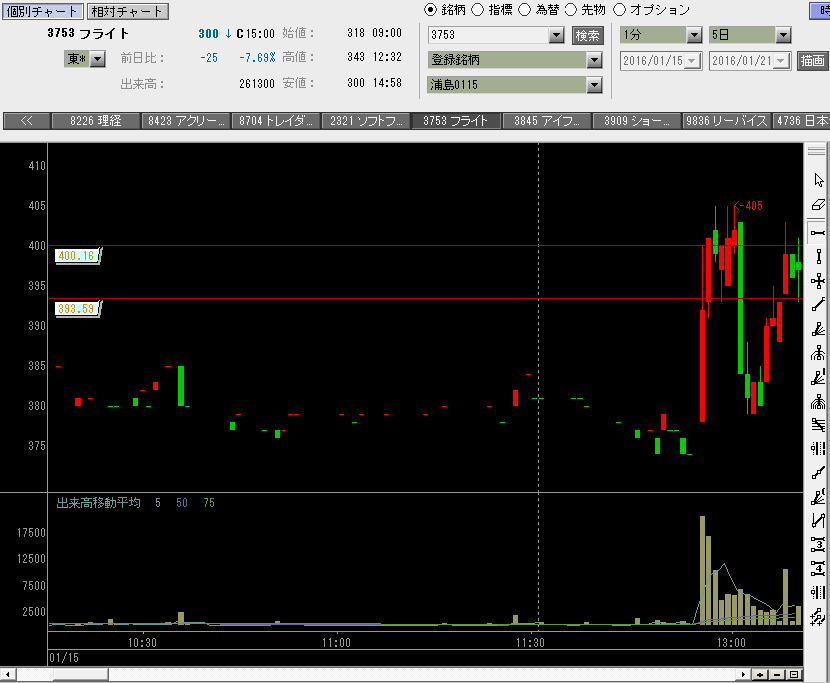Viewport: 830px width, 683px height.
Task: Select the Gann fan tool
Action: [818, 497]
